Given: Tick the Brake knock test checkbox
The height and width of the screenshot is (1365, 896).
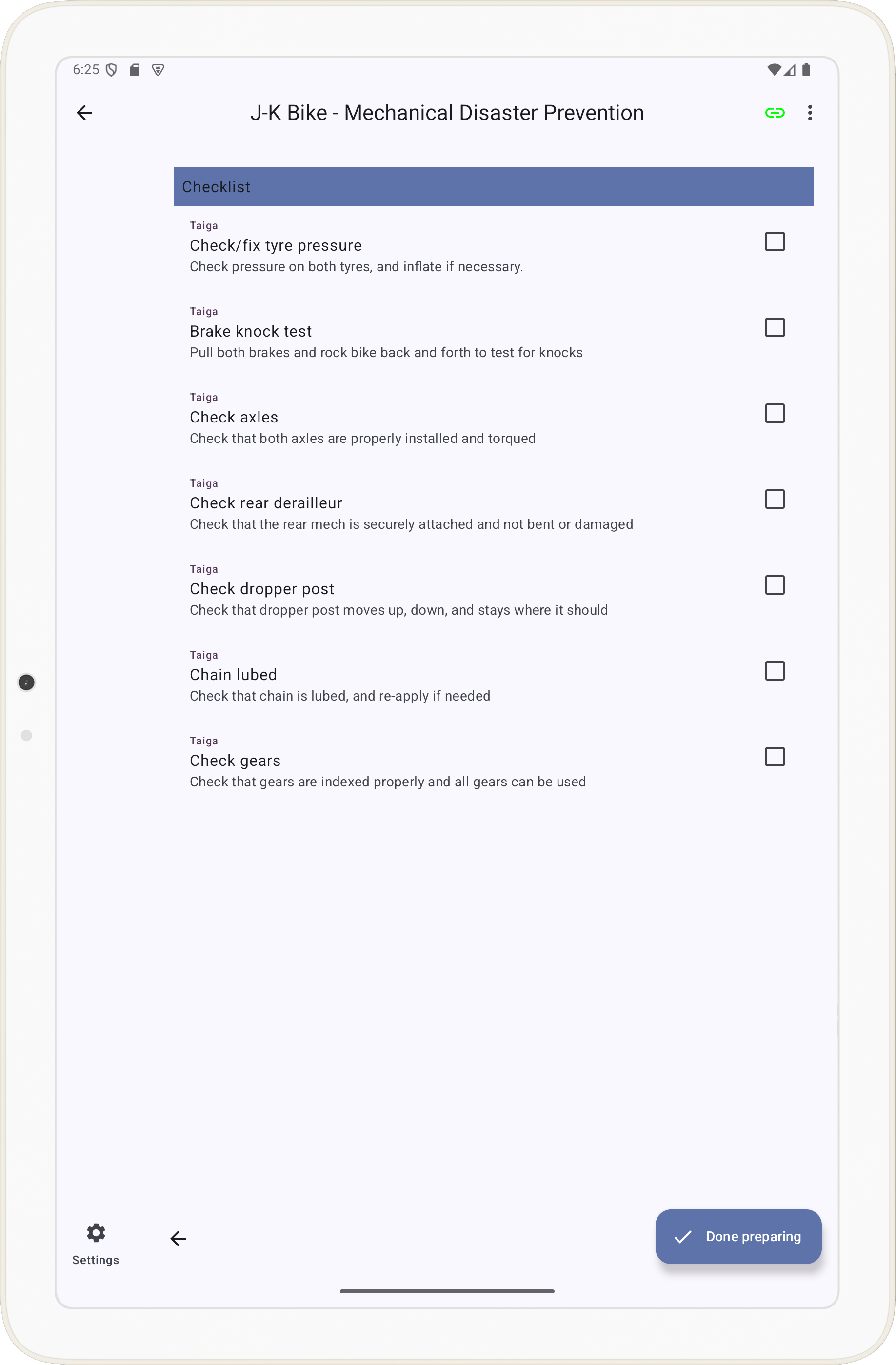Looking at the screenshot, I should [775, 327].
